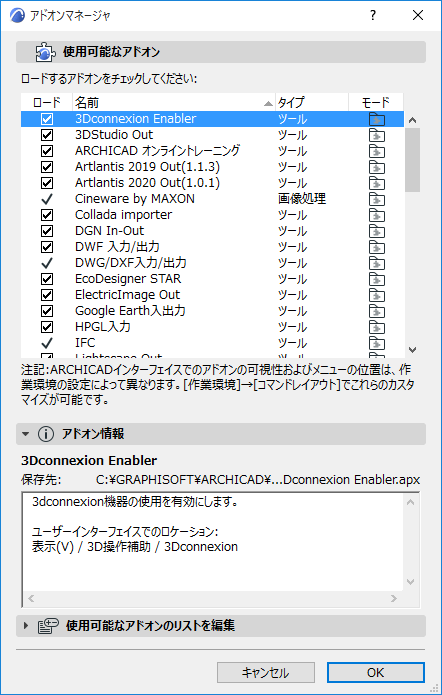Click the 画像処理 type cell
The width and height of the screenshot is (442, 695).
click(302, 199)
